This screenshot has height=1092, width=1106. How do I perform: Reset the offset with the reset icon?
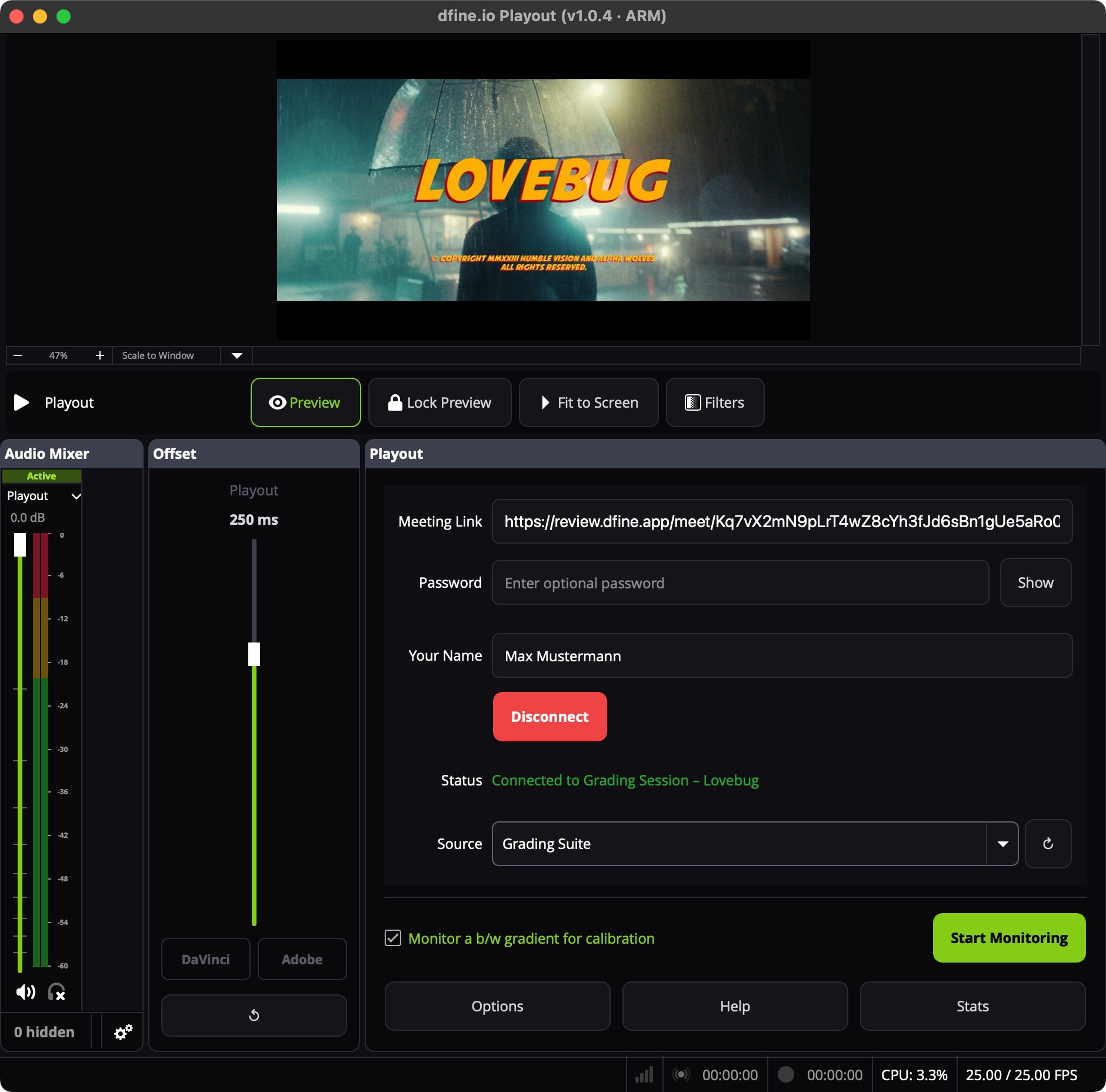[x=254, y=1015]
